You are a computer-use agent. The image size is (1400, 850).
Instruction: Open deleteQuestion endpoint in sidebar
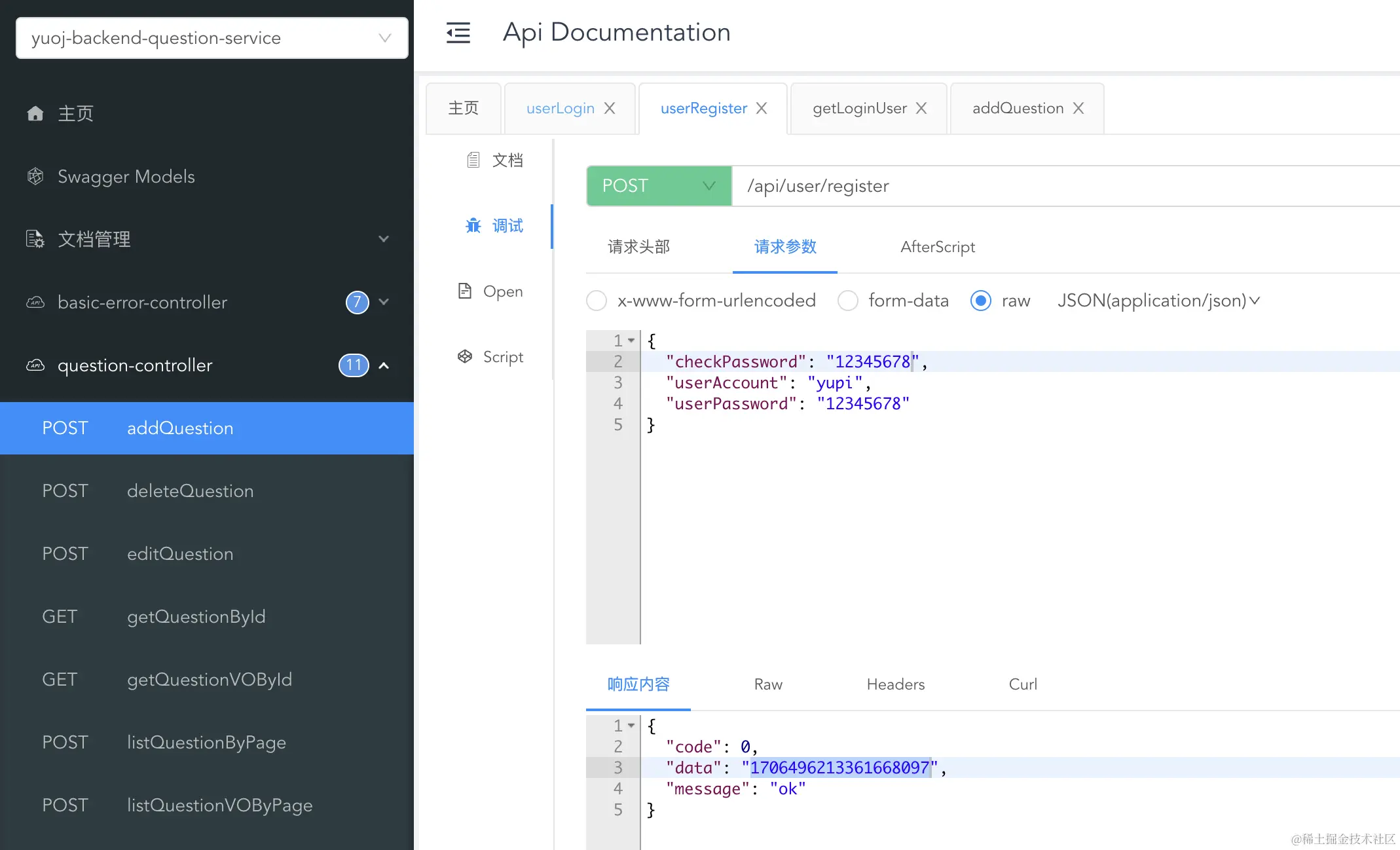(x=190, y=491)
